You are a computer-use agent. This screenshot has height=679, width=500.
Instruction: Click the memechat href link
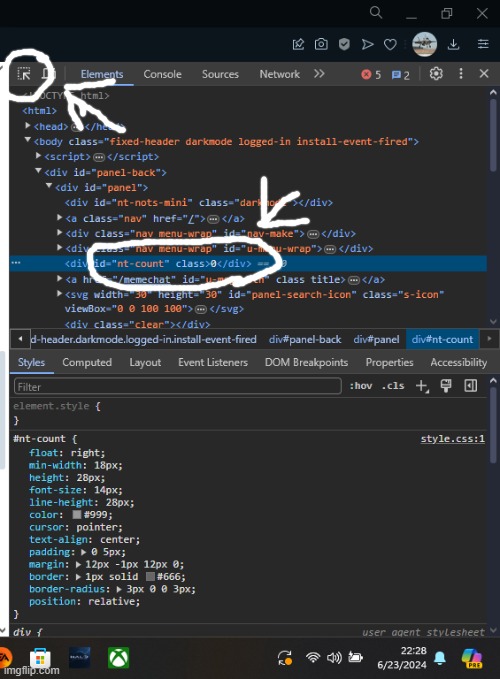point(145,280)
